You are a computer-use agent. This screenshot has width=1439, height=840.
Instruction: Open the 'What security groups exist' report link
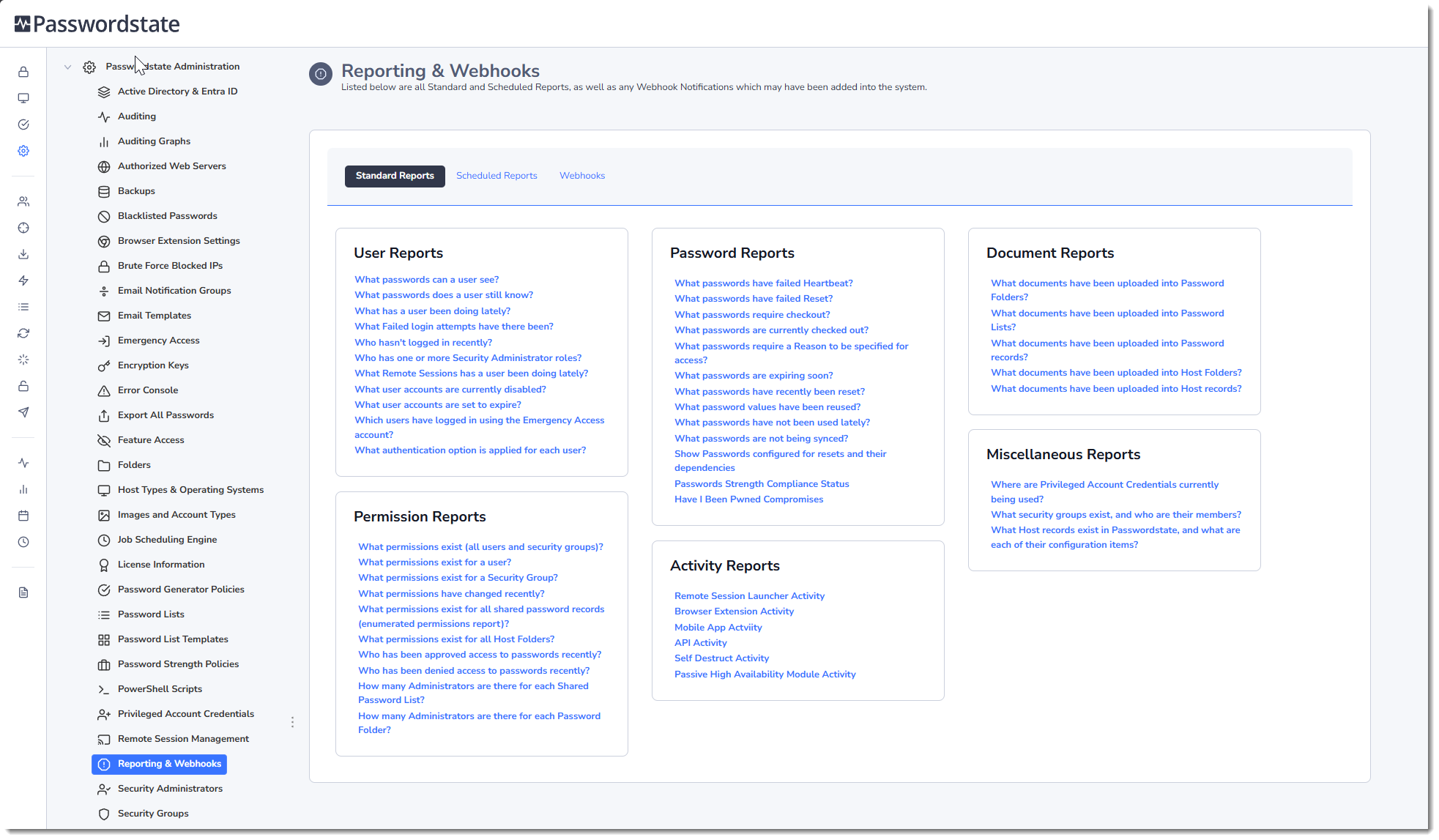click(1116, 515)
